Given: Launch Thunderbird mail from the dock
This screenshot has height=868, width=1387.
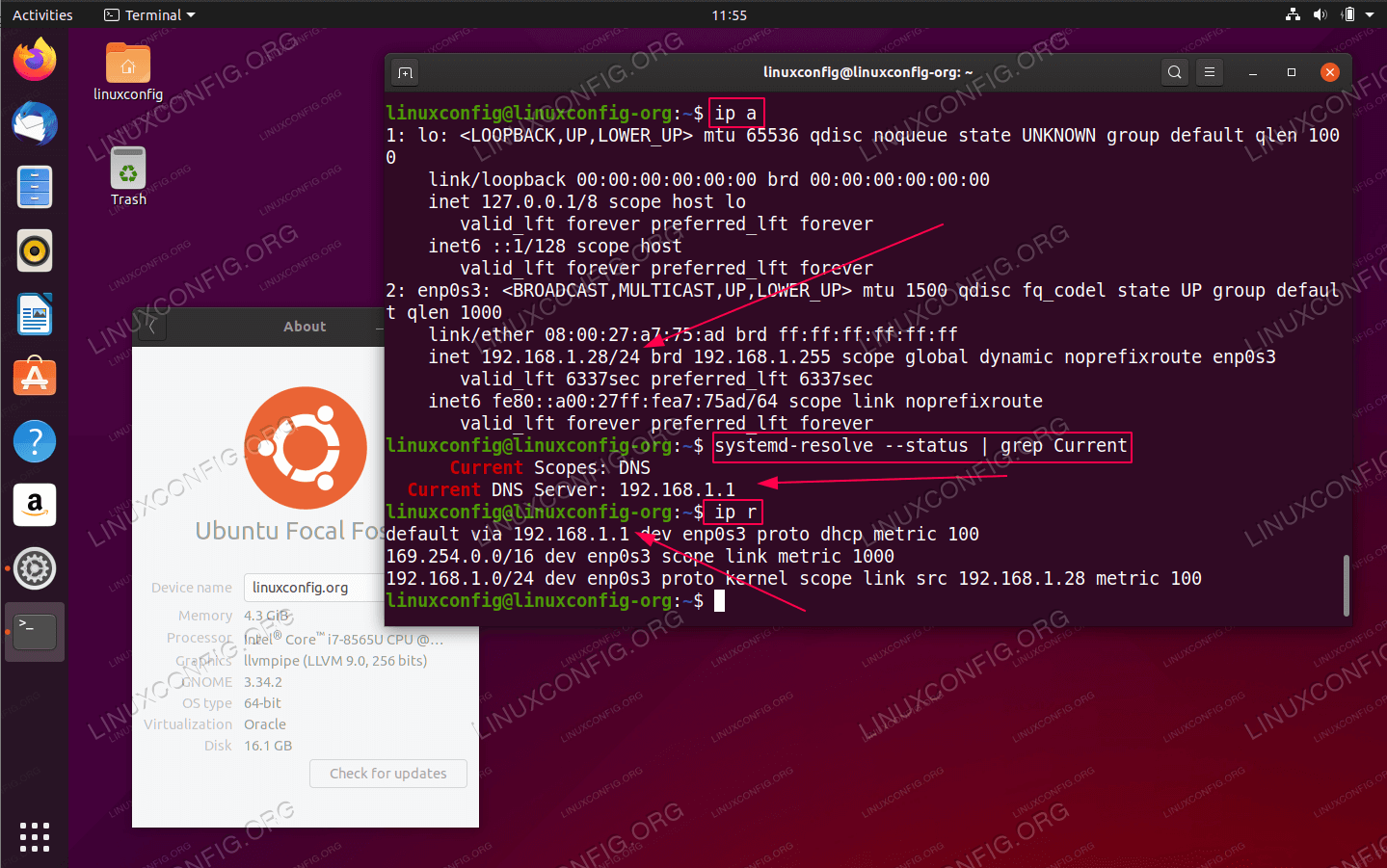Looking at the screenshot, I should [35, 123].
